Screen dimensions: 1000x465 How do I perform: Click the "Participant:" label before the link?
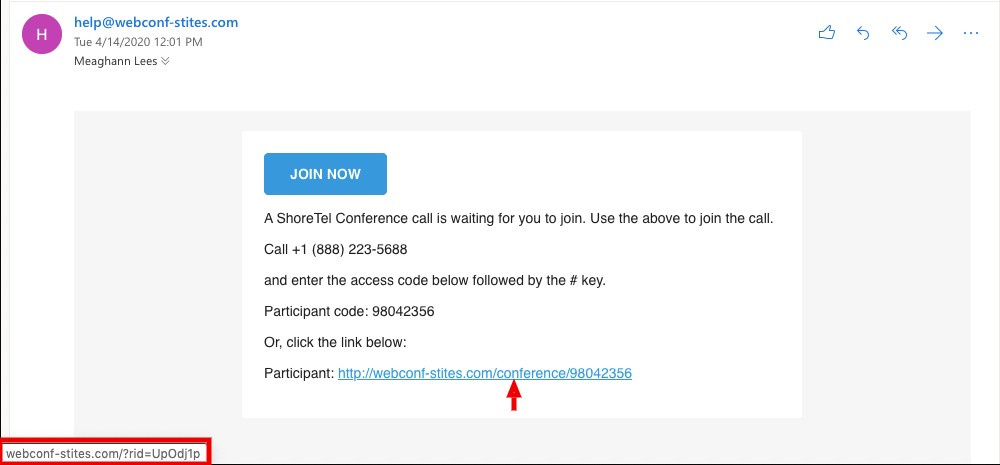coord(298,373)
